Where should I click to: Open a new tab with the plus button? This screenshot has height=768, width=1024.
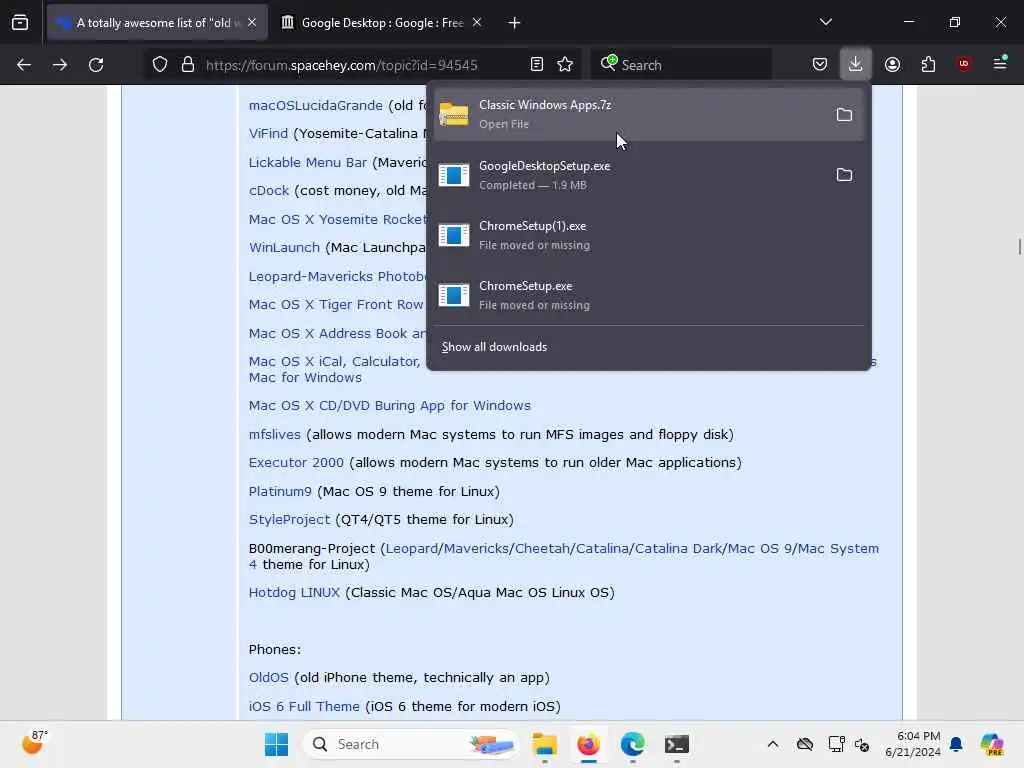(x=515, y=23)
